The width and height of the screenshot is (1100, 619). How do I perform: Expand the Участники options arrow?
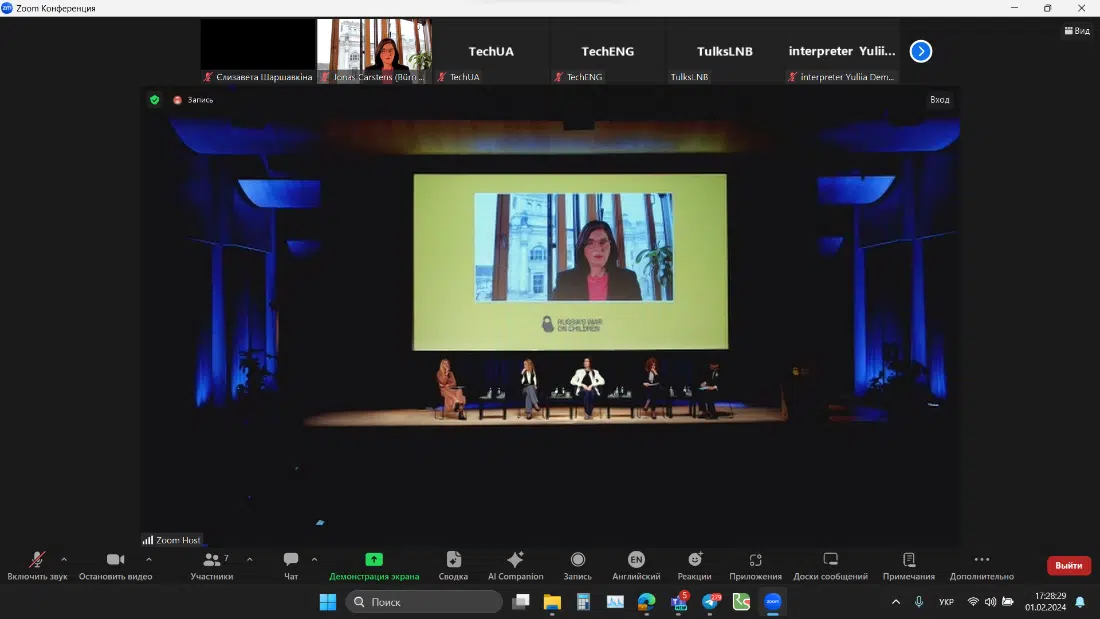(249, 559)
